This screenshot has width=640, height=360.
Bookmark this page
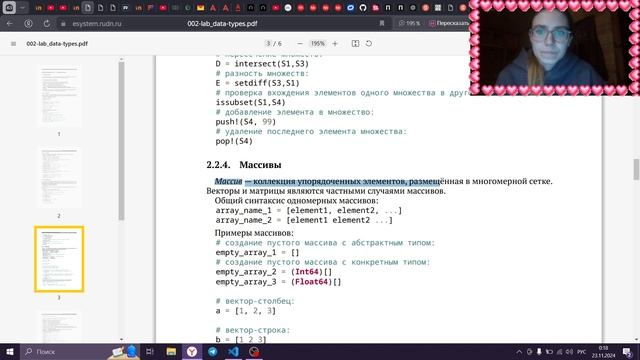[382, 24]
